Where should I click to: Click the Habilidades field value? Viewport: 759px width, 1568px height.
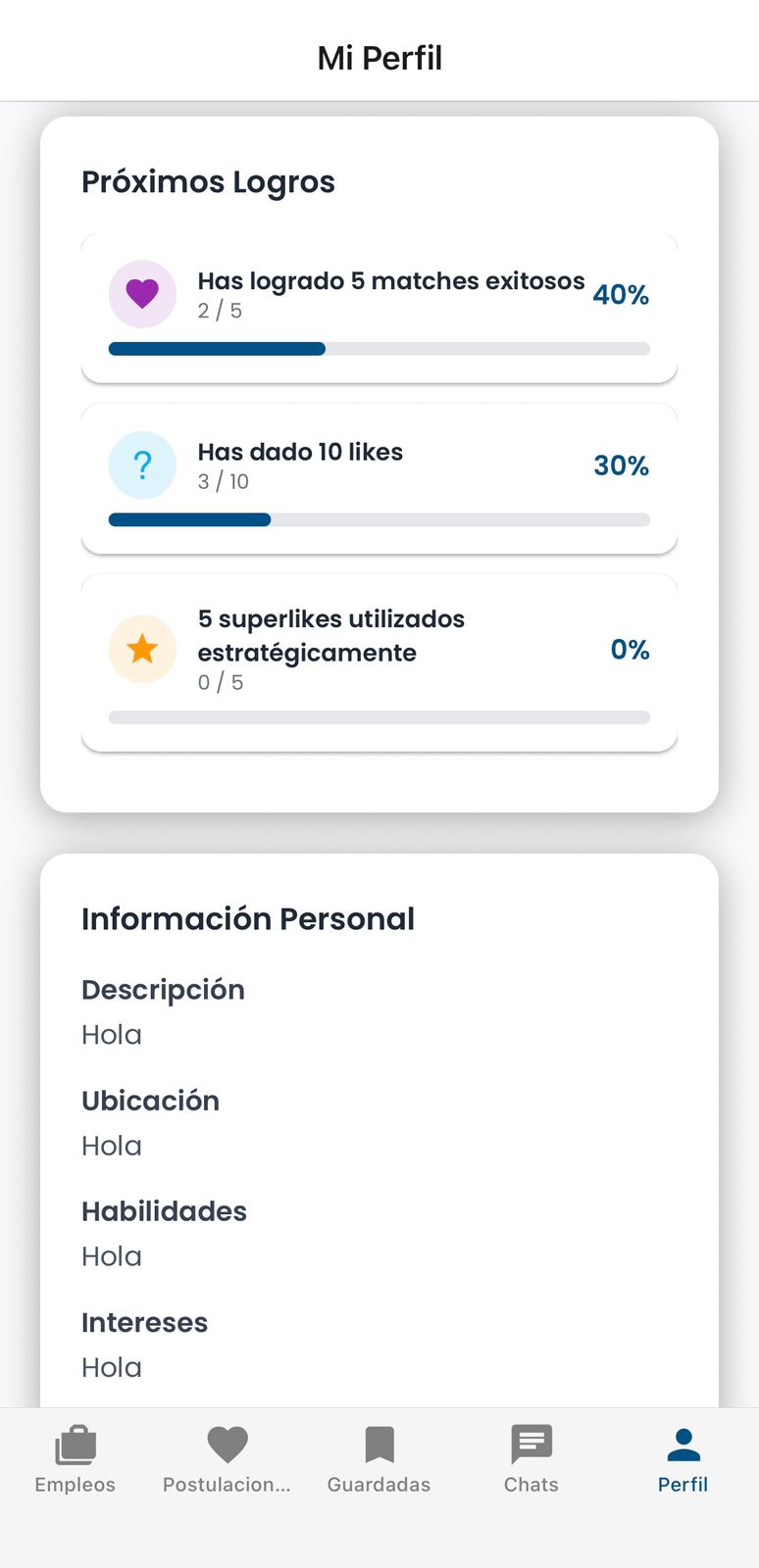click(112, 1256)
